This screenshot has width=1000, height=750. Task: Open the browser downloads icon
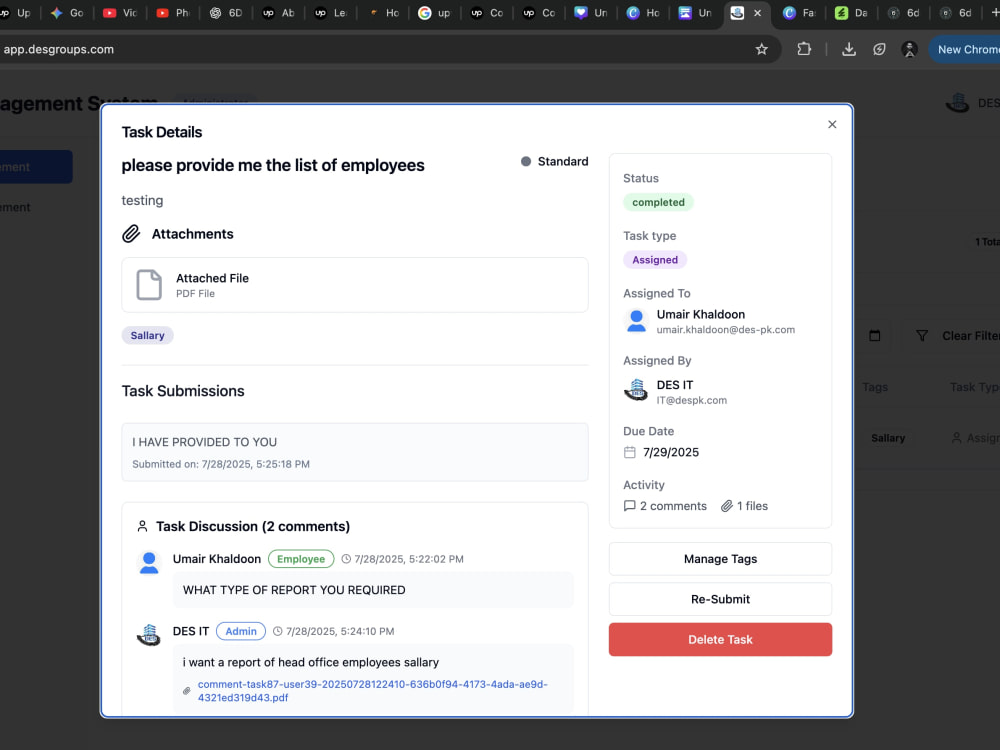tap(849, 49)
